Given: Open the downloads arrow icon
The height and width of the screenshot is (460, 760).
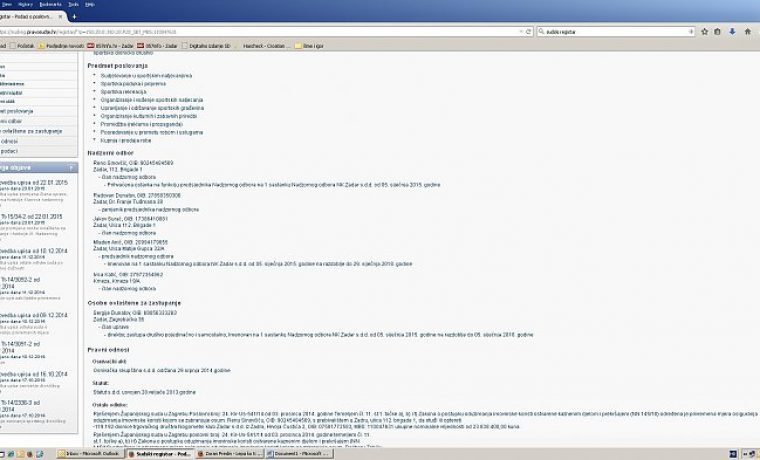Looking at the screenshot, I should pyautogui.click(x=732, y=32).
